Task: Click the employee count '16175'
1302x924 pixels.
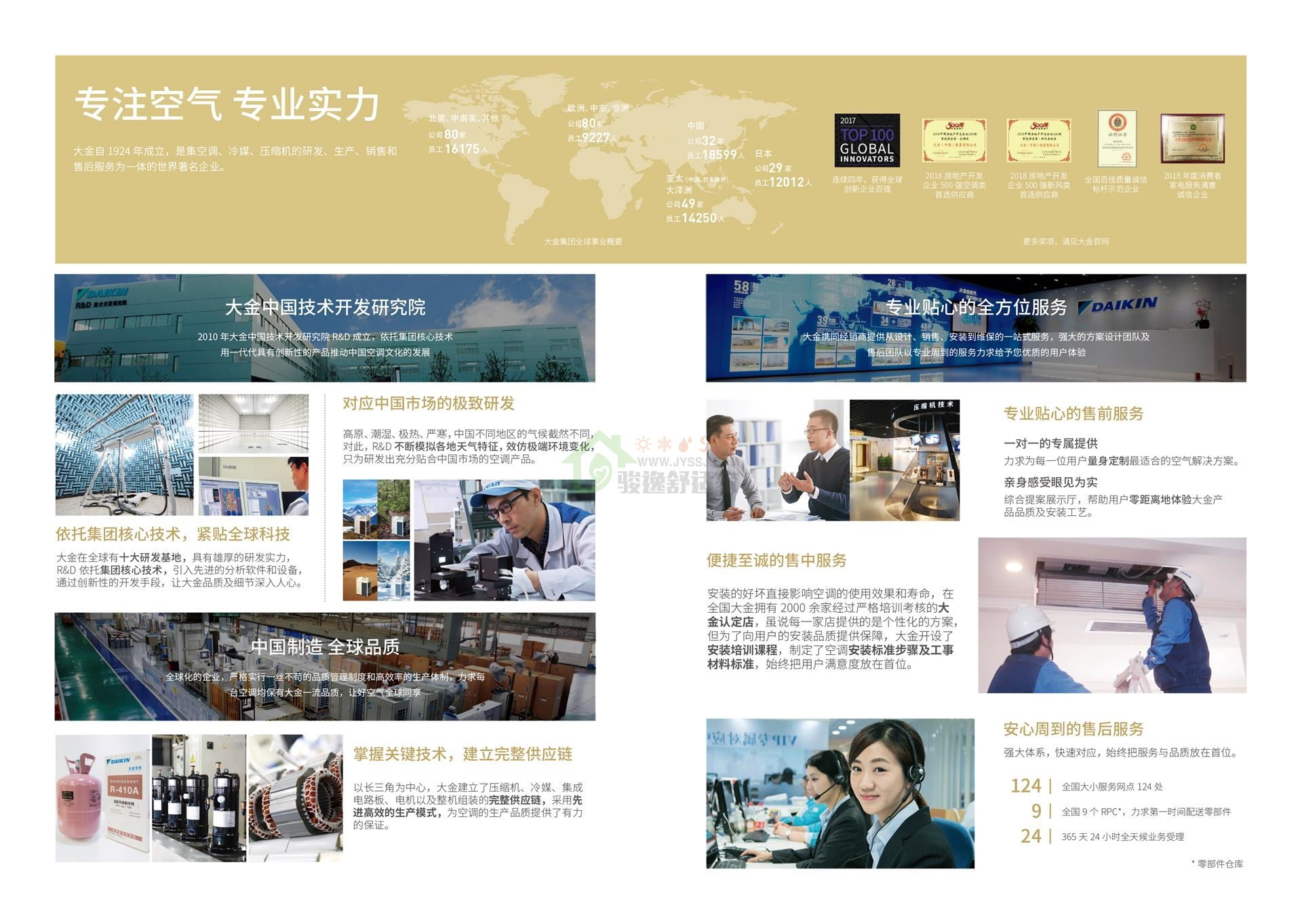Action: [x=462, y=149]
